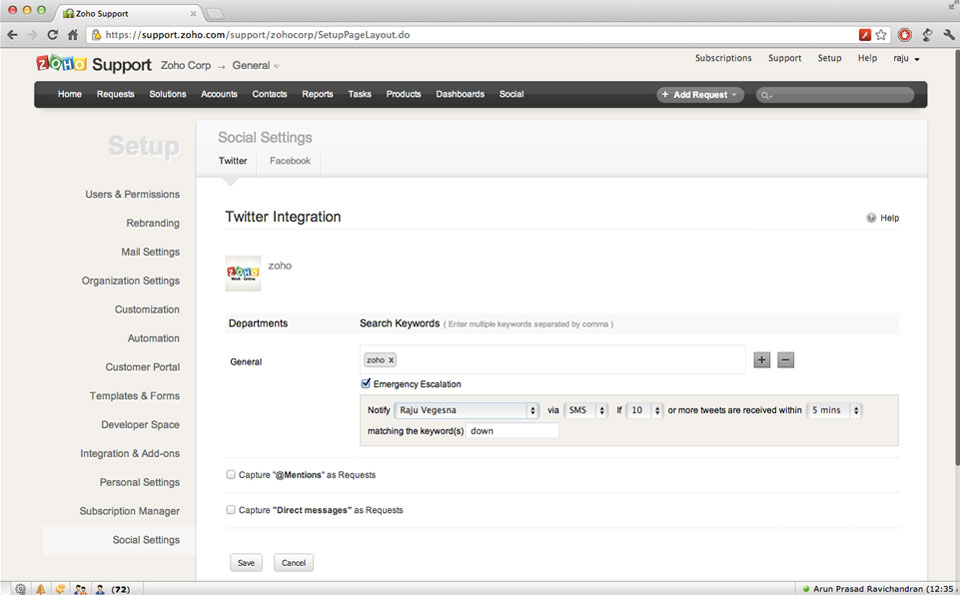The image size is (960, 595).
Task: Open the bell notifications icon in status bar
Action: click(40, 589)
